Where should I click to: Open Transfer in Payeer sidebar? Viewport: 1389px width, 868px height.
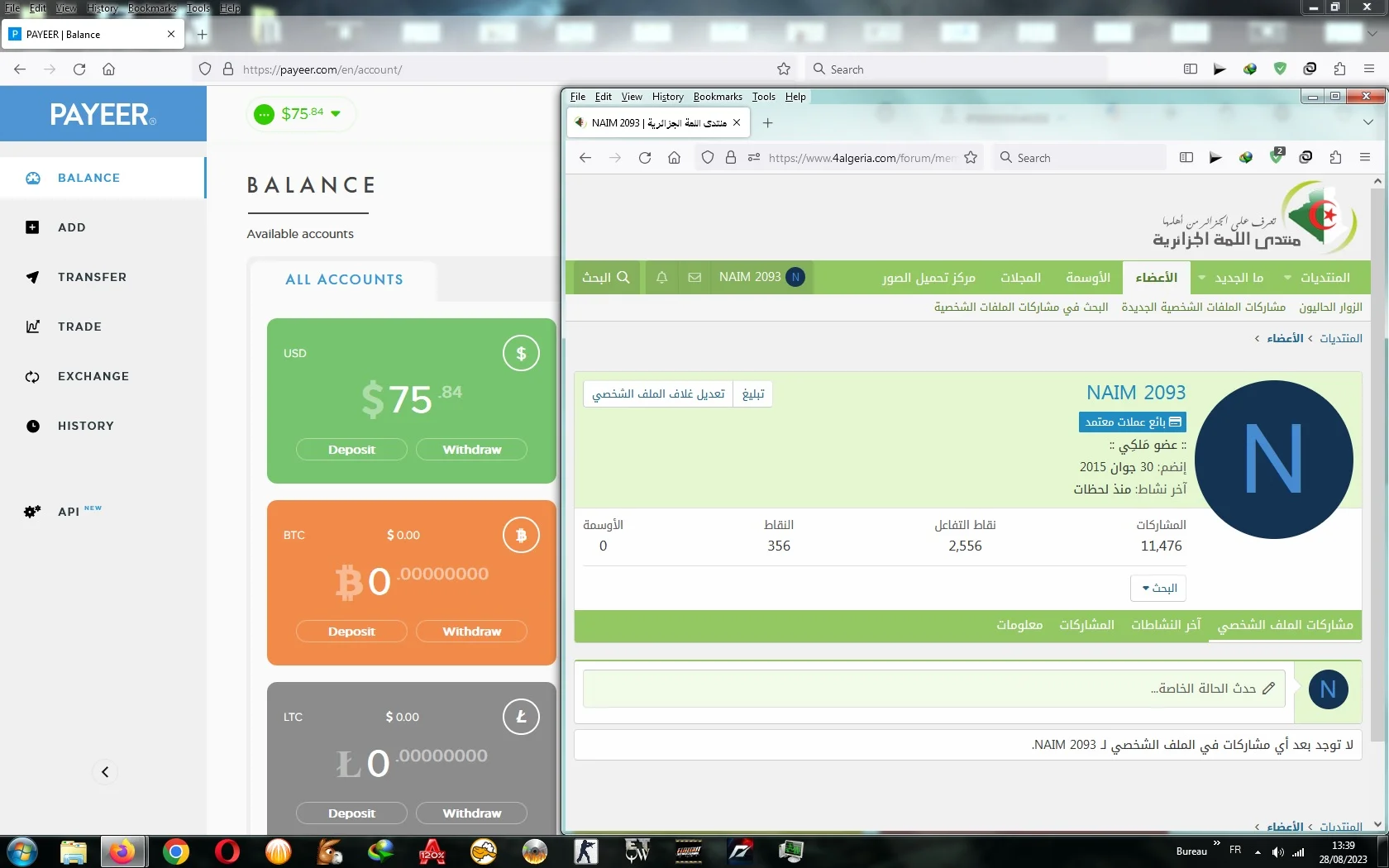tap(92, 277)
